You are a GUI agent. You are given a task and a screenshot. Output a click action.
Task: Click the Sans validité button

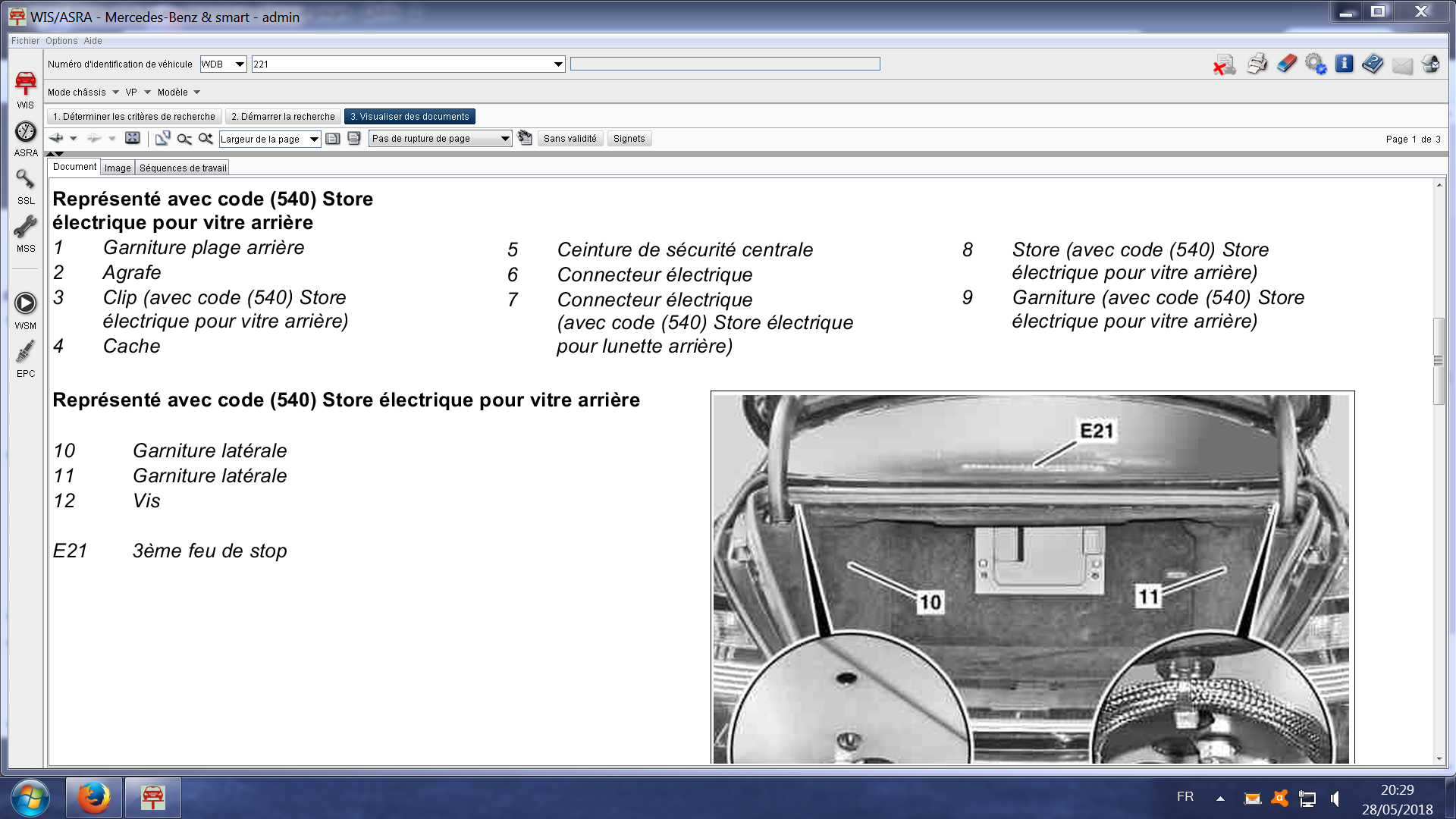click(570, 139)
